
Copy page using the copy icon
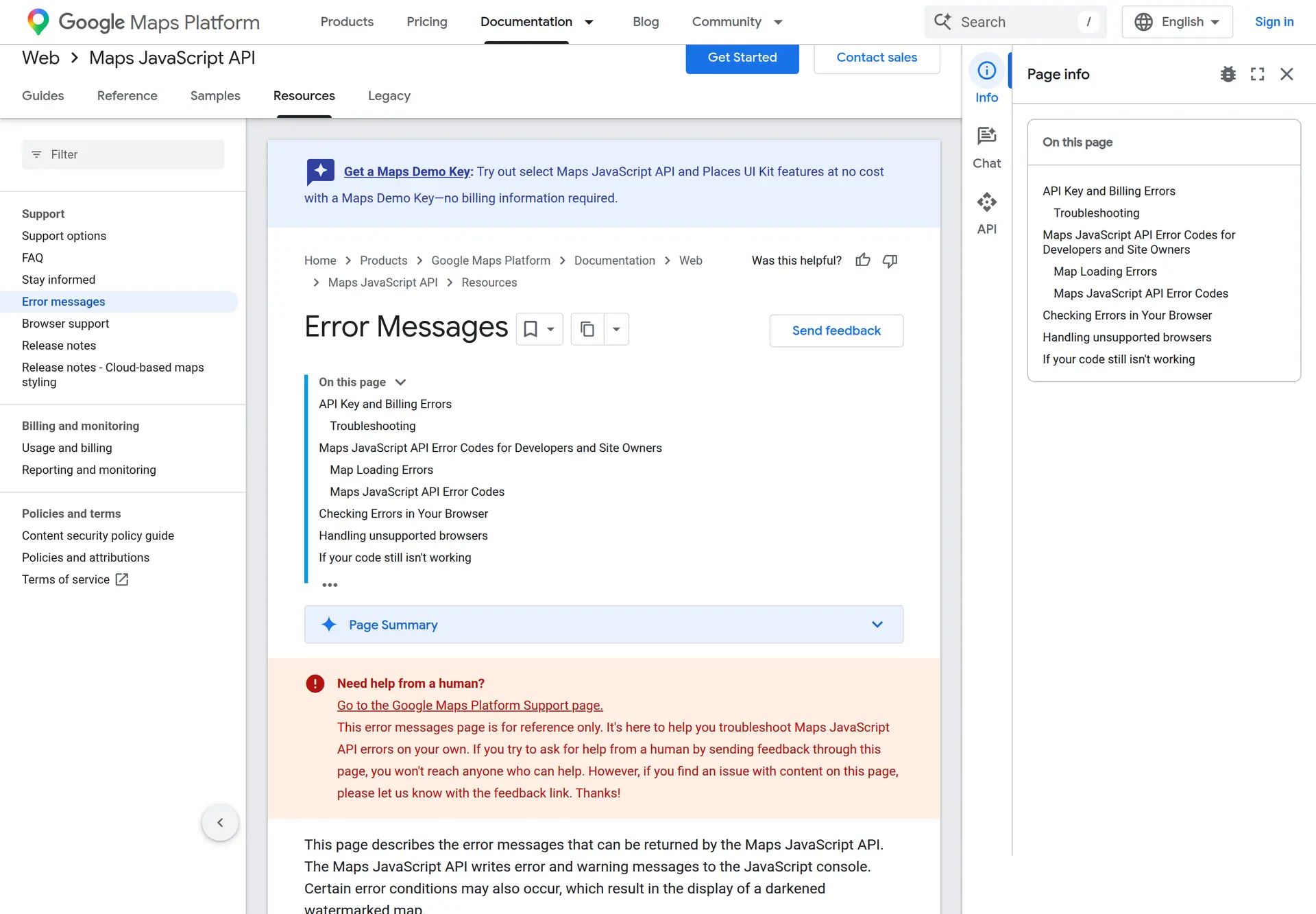(587, 329)
